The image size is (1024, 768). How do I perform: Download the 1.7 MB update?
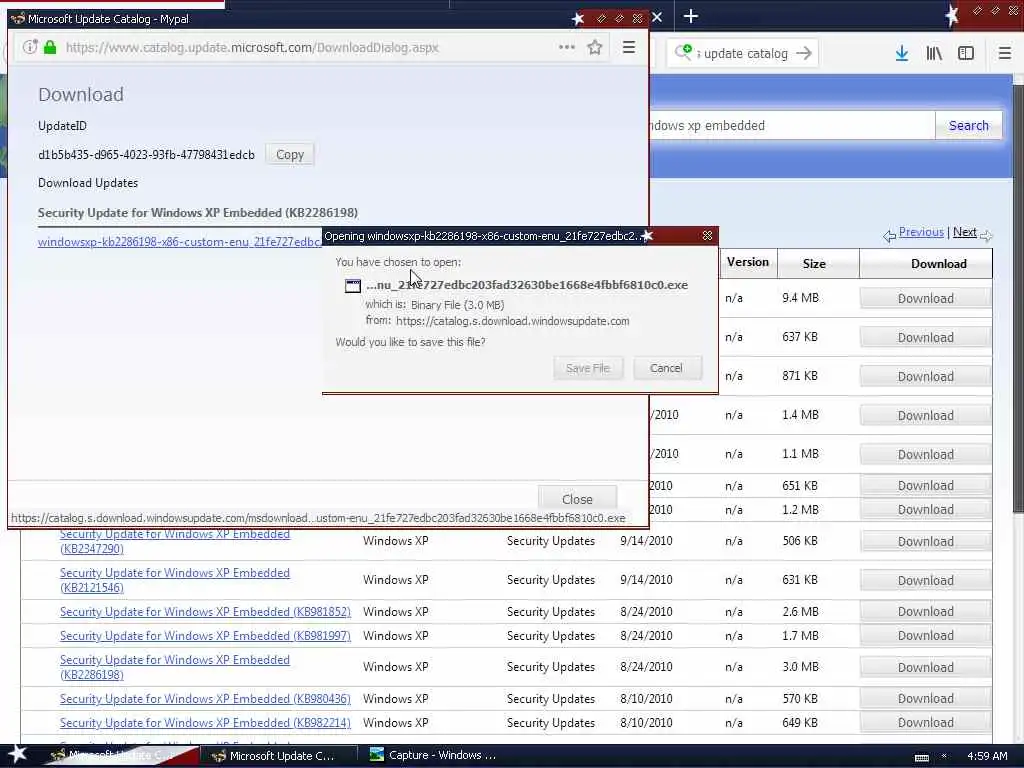[x=925, y=635]
